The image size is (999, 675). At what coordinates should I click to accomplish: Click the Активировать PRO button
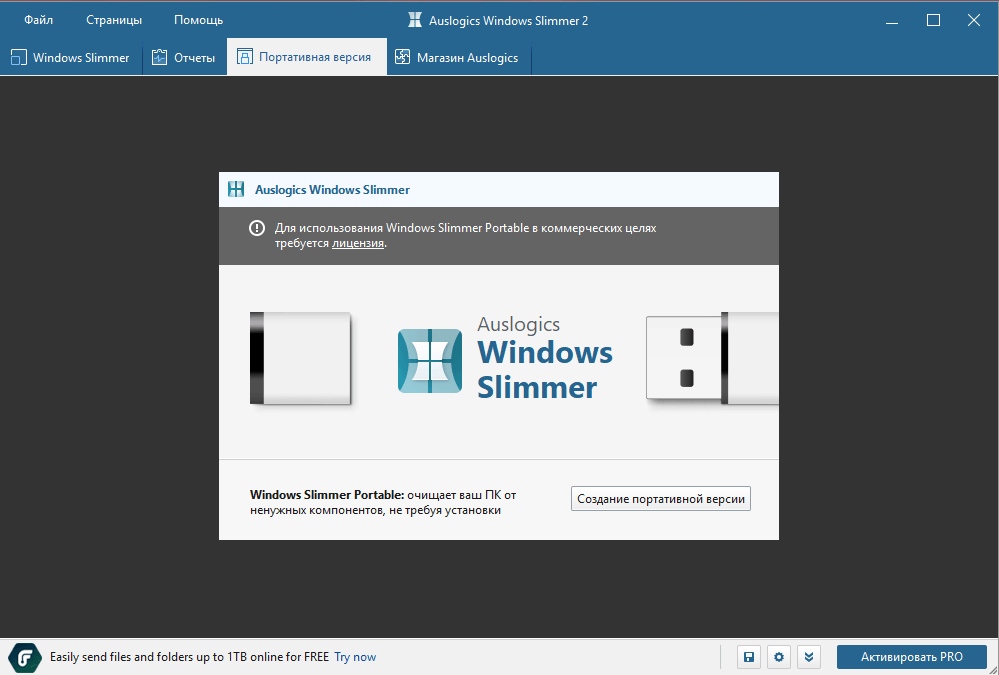point(912,657)
